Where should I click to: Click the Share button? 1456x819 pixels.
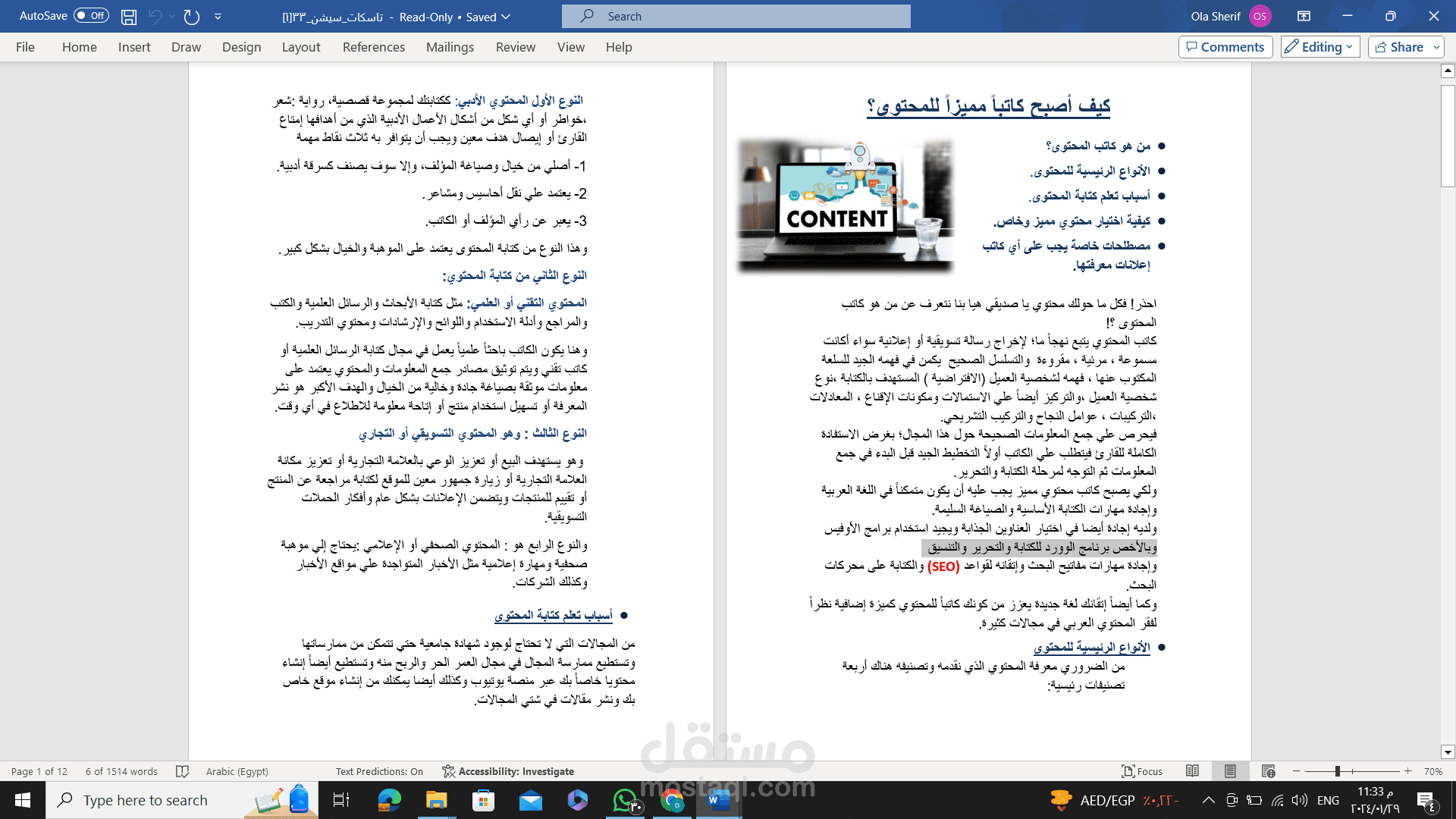[1399, 47]
